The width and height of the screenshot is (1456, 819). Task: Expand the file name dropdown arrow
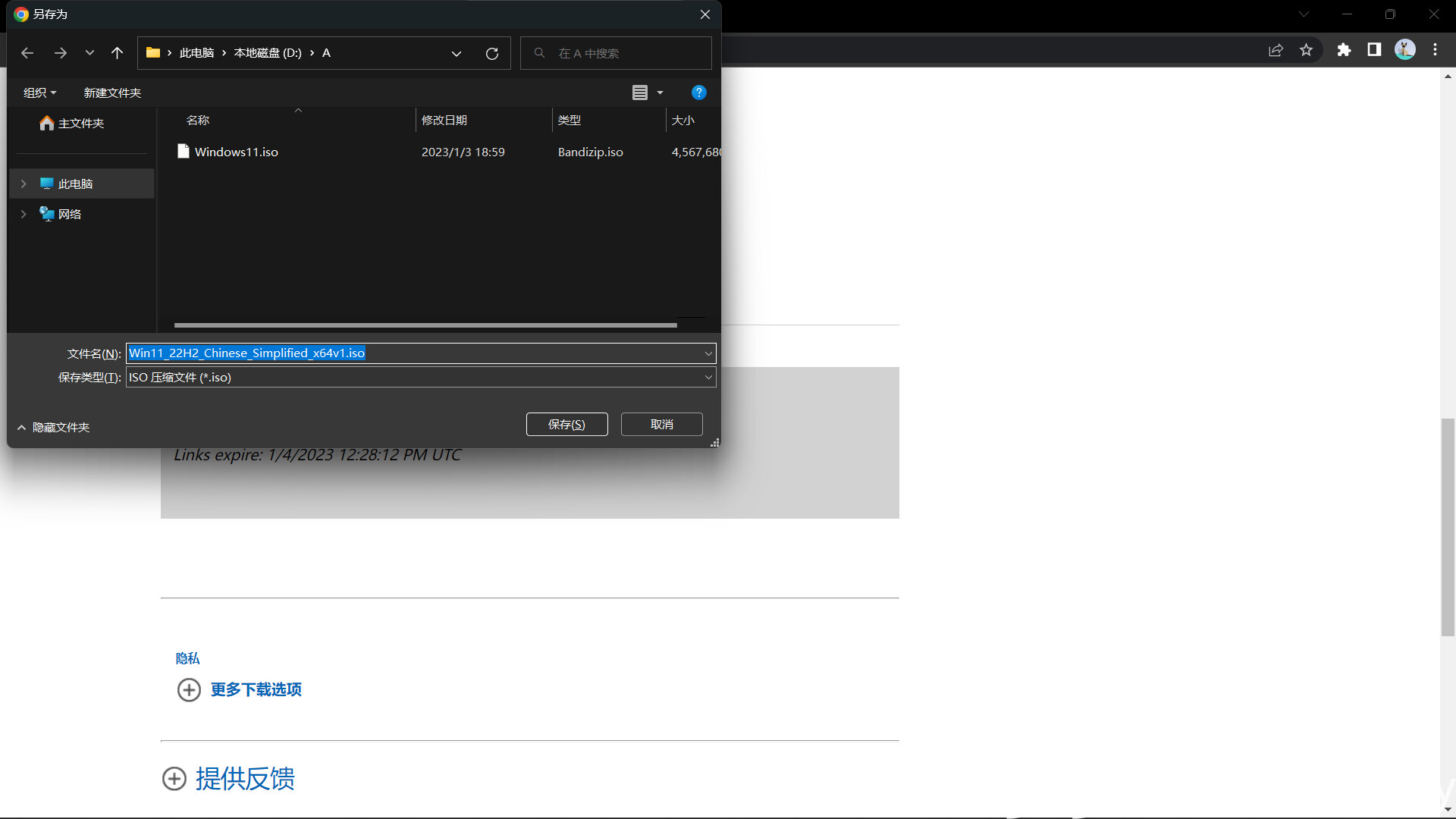click(x=708, y=353)
